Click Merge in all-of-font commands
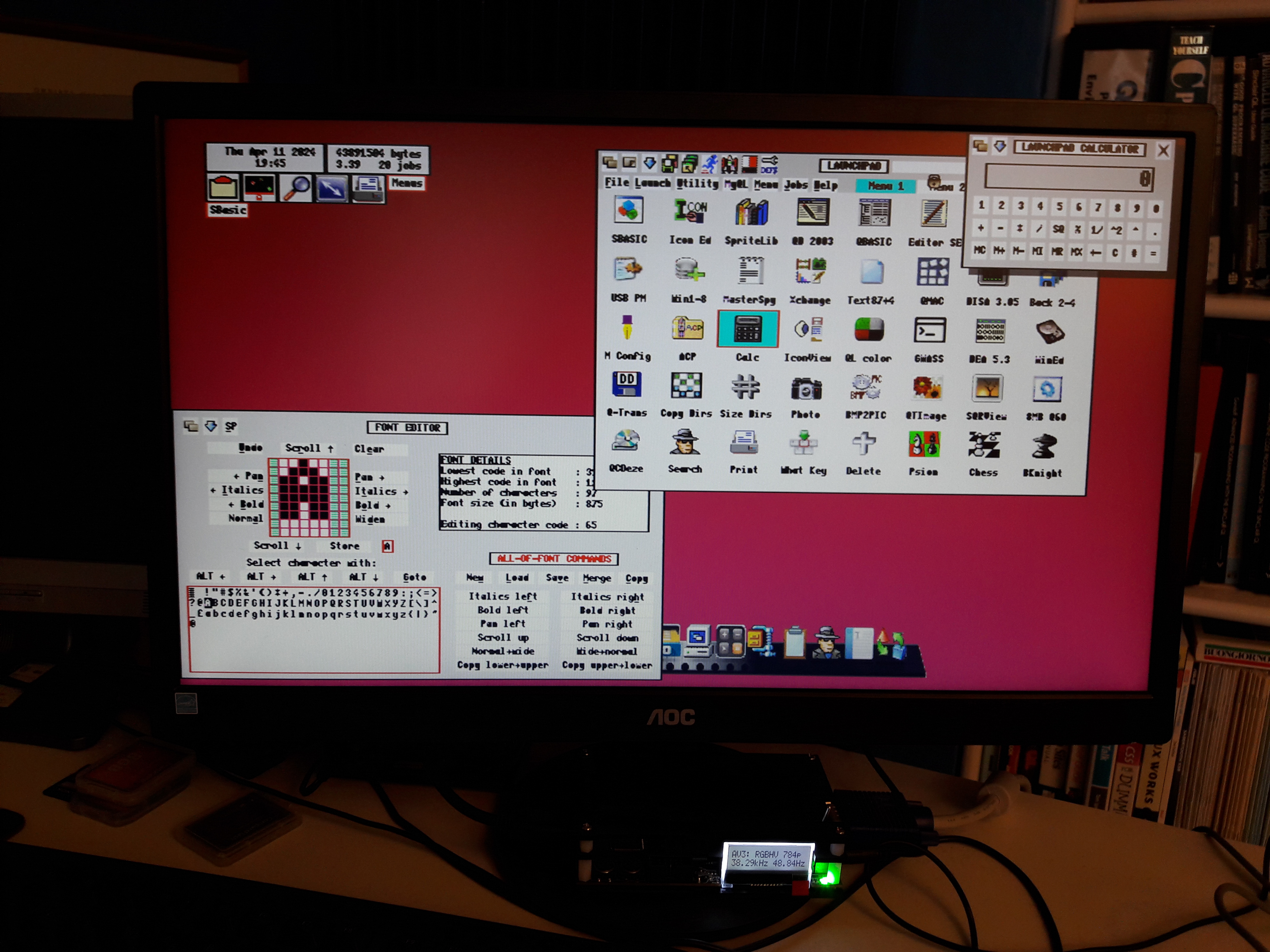 tap(597, 578)
